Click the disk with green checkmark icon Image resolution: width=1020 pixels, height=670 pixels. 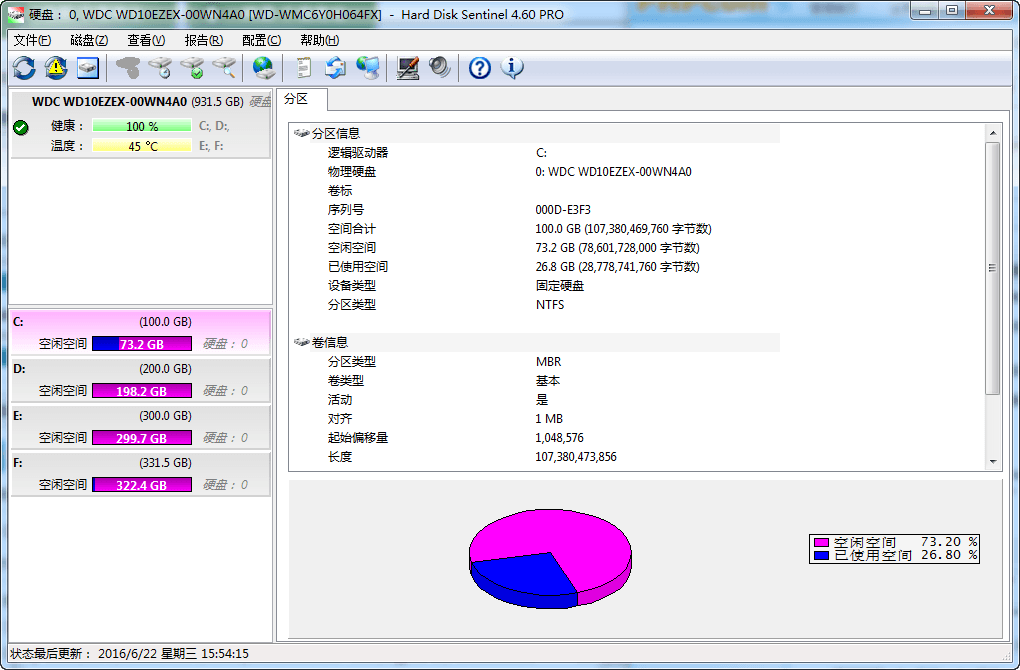(x=193, y=68)
